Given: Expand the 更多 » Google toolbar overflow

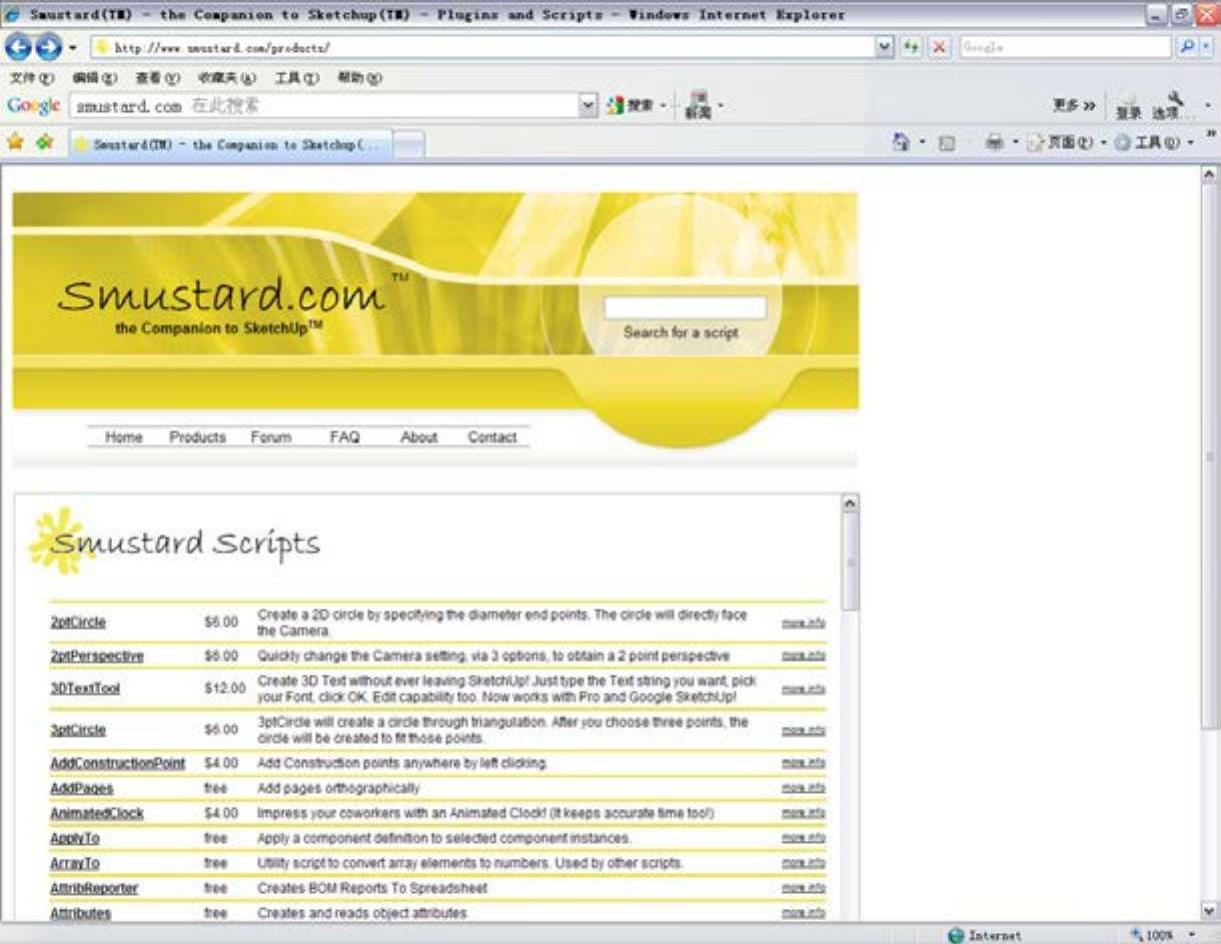Looking at the screenshot, I should [1073, 105].
